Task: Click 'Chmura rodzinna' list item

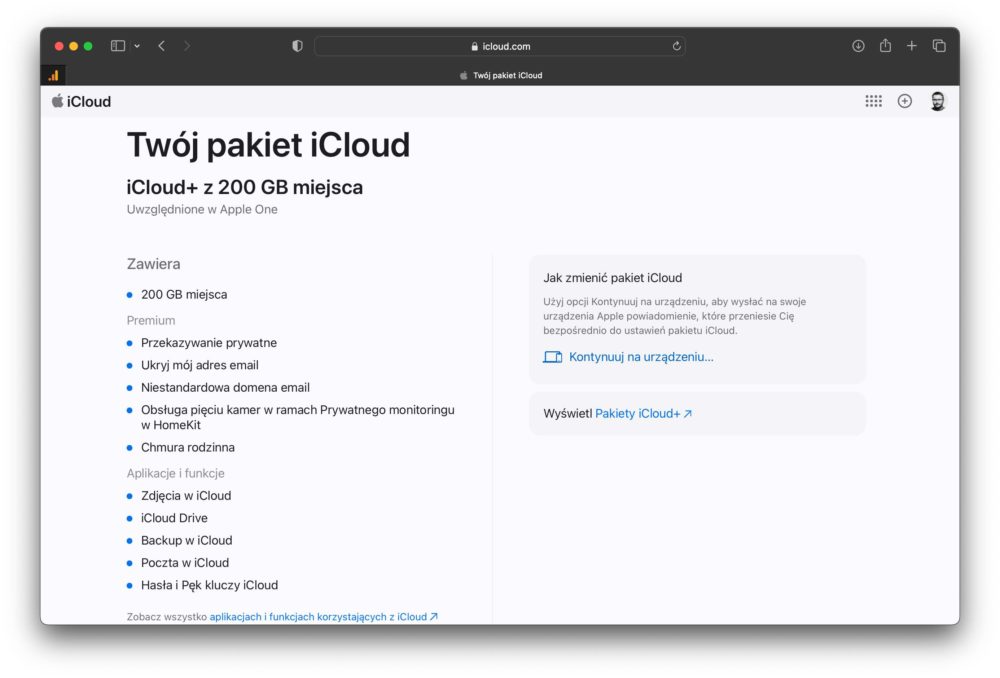Action: (x=188, y=448)
